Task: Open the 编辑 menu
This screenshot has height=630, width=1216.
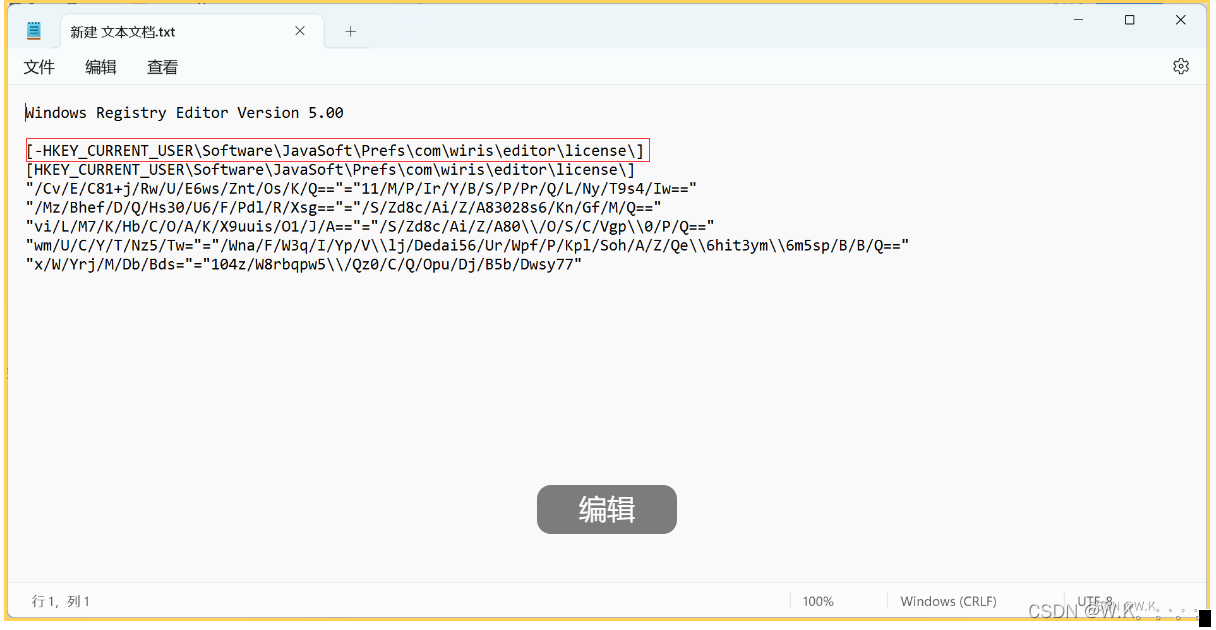Action: click(x=101, y=67)
